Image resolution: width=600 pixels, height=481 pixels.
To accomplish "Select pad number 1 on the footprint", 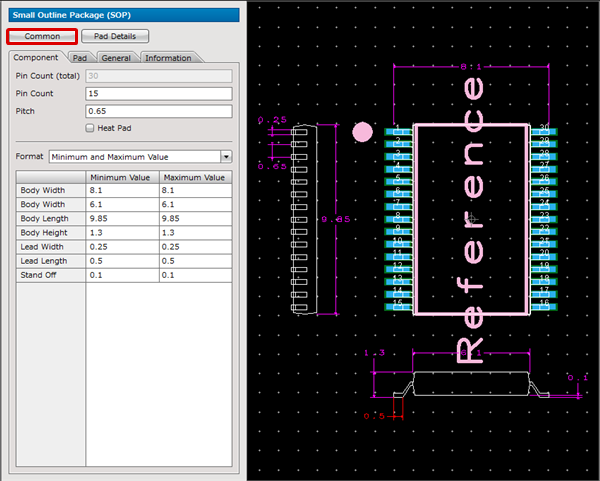I will (x=396, y=130).
